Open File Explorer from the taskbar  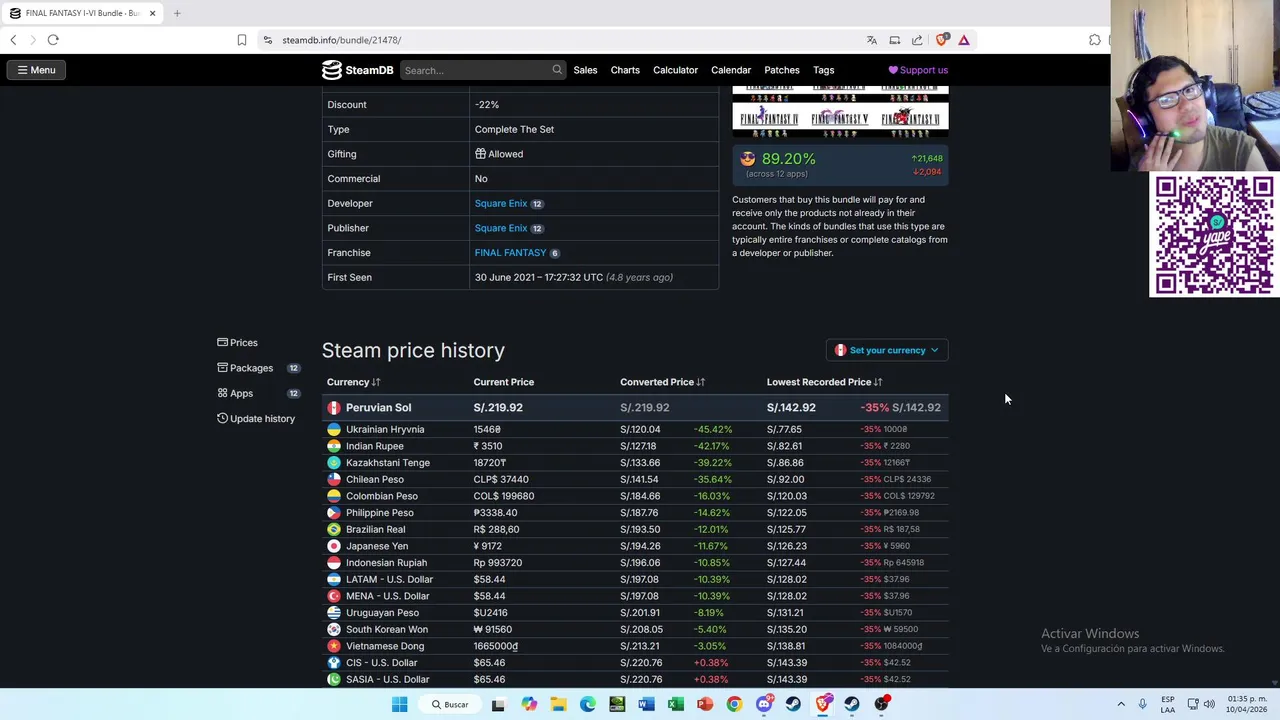pos(558,704)
